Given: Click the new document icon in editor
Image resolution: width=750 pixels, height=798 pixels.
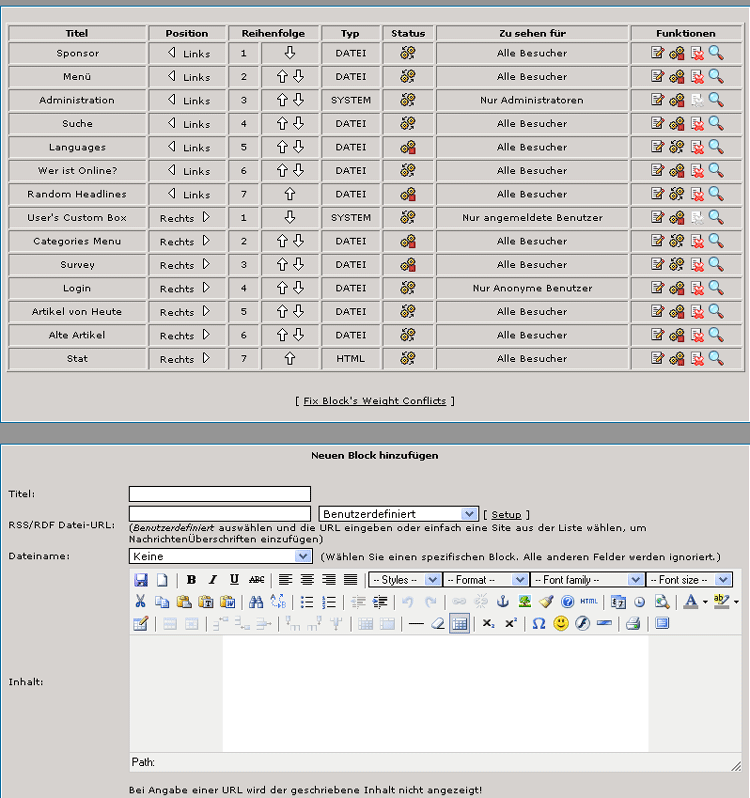Looking at the screenshot, I should point(162,580).
